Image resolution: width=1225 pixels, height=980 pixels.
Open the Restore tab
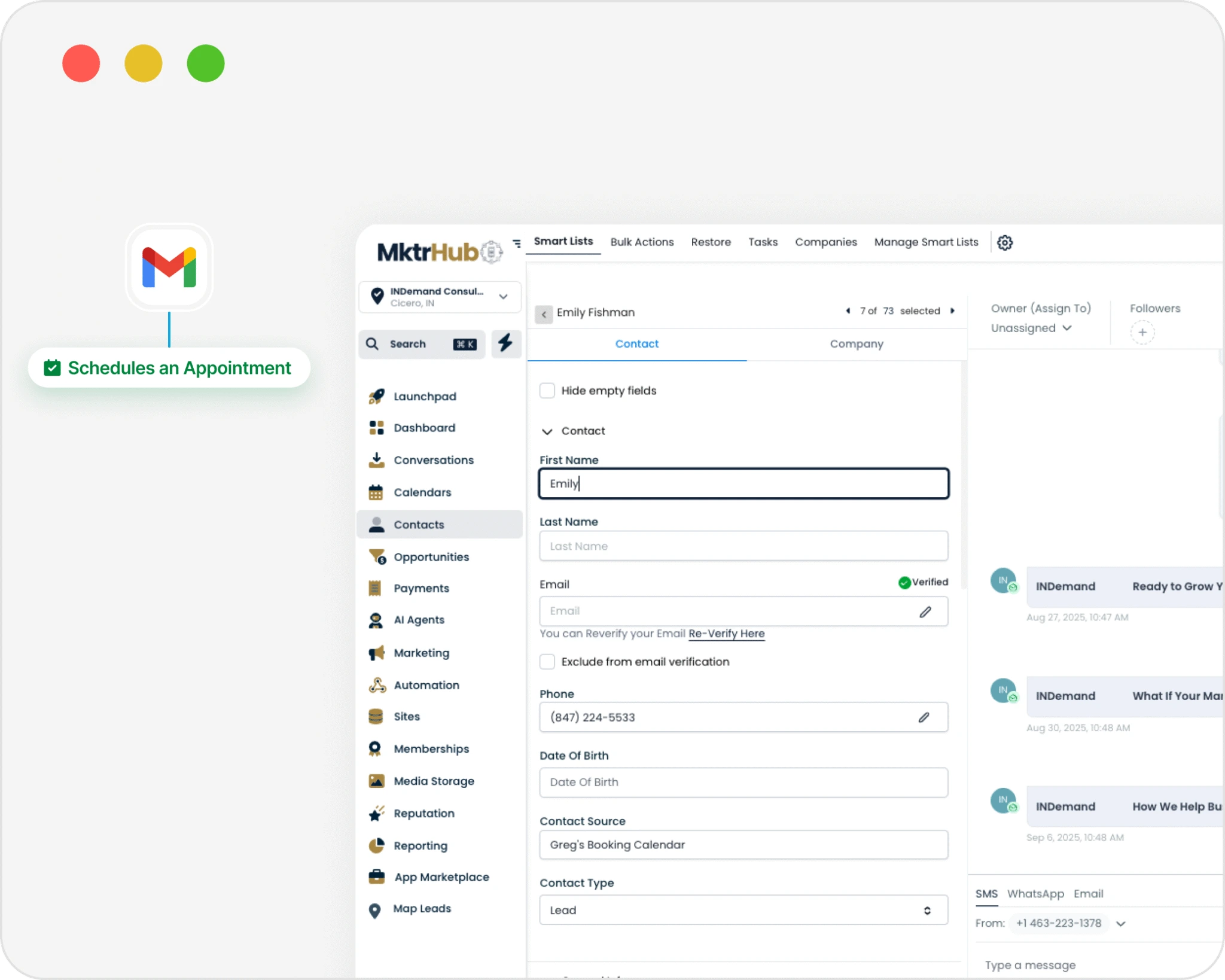711,242
